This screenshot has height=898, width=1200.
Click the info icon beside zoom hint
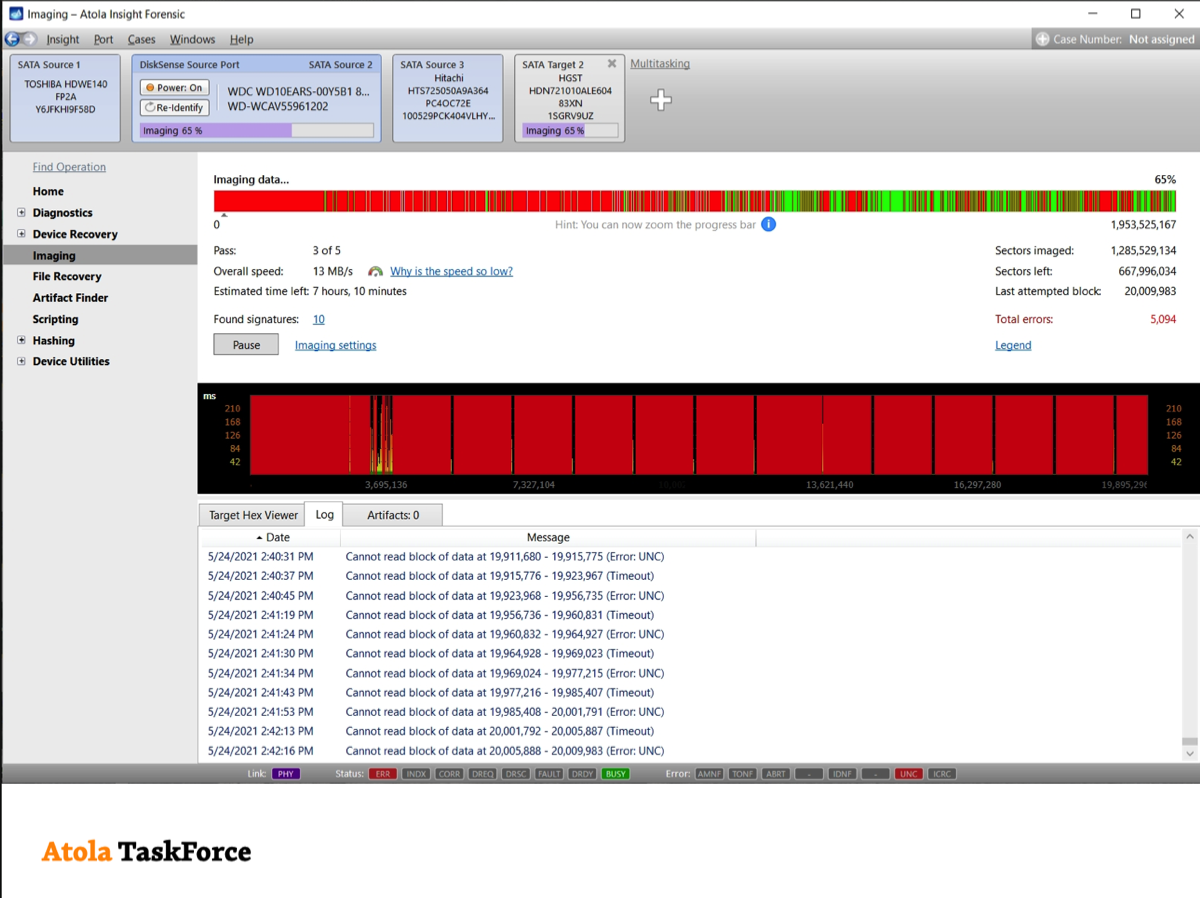(x=768, y=224)
